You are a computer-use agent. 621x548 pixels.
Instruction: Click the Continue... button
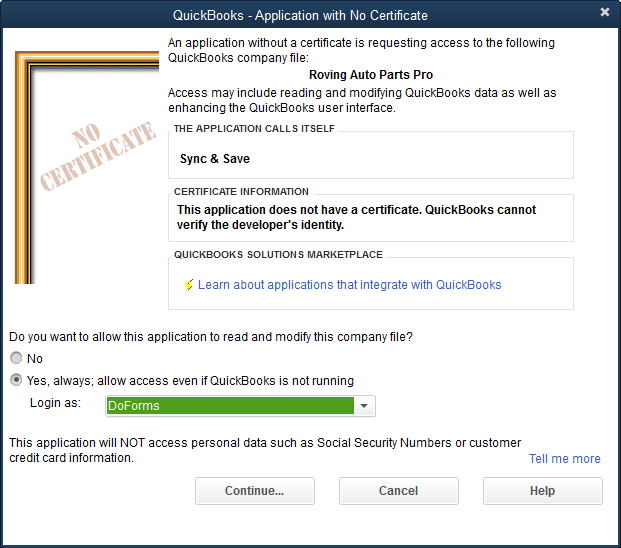coord(255,491)
